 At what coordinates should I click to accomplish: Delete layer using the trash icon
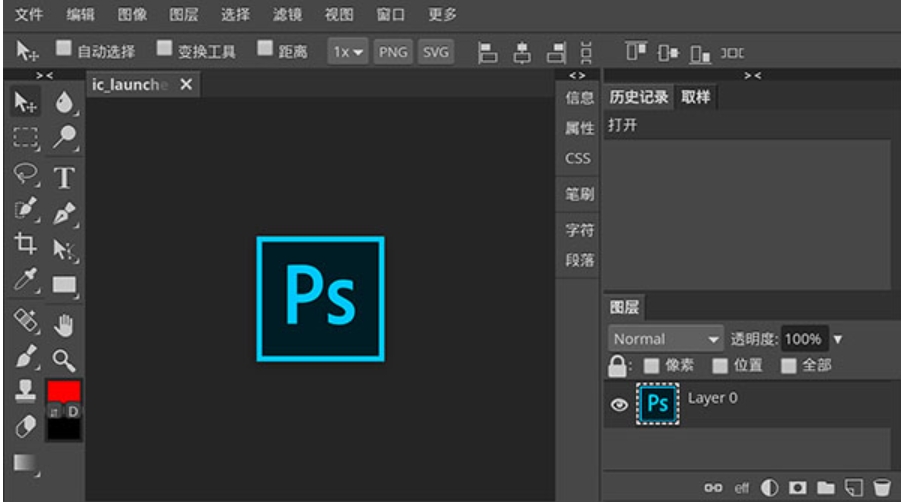click(x=881, y=487)
